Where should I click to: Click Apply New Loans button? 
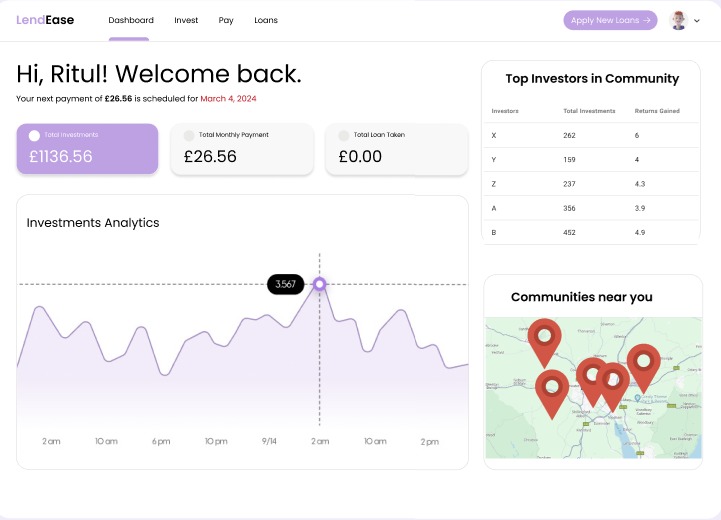[x=610, y=20]
